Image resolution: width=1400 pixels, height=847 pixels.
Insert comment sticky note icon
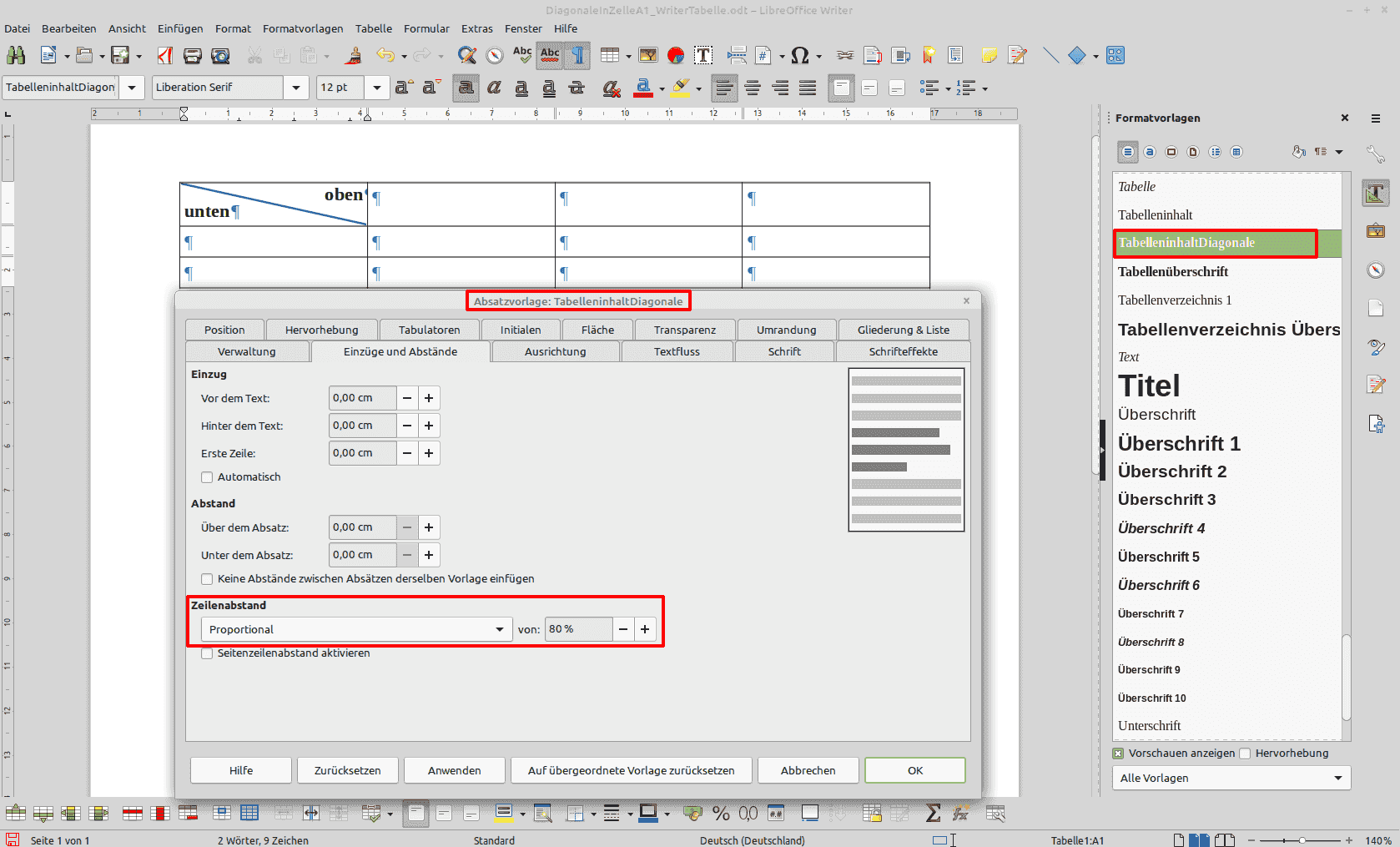pos(990,56)
